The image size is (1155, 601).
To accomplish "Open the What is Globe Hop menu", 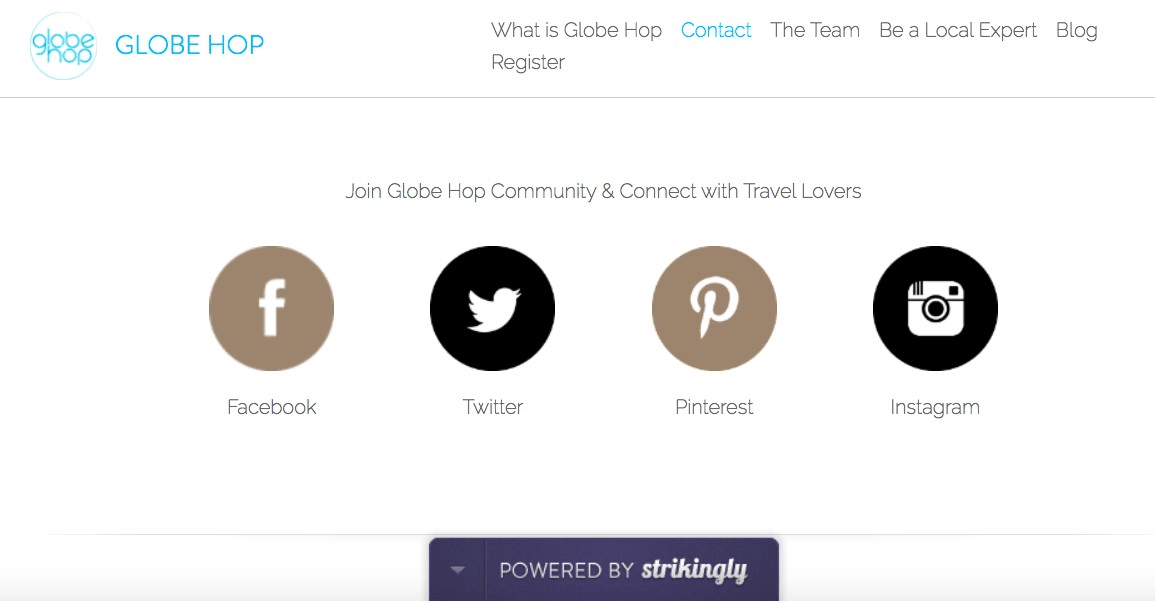I will click(x=576, y=30).
